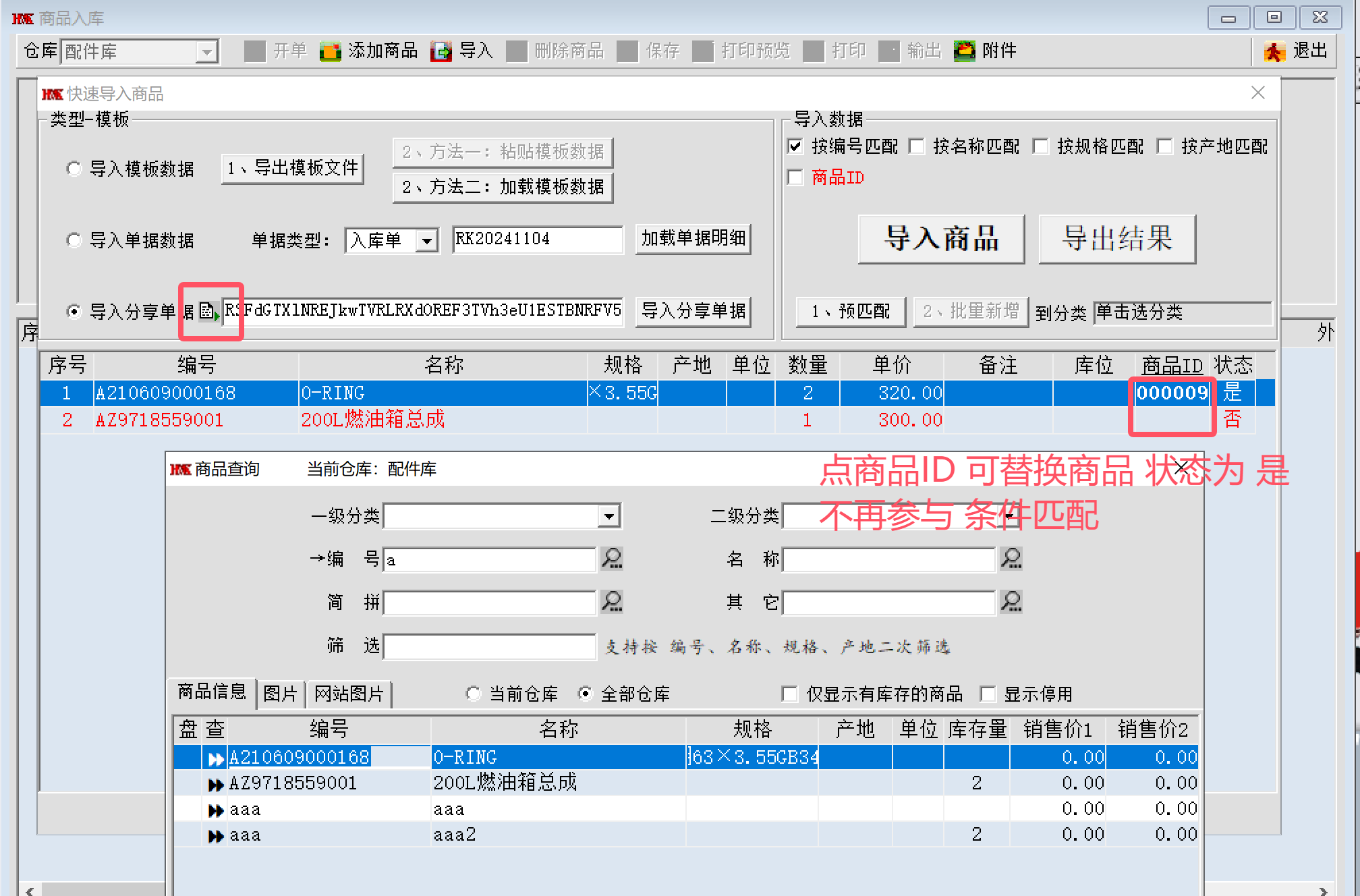Click the left arrow of the bottom horizontal scrollbar
The image size is (1360, 896).
pyautogui.click(x=29, y=891)
